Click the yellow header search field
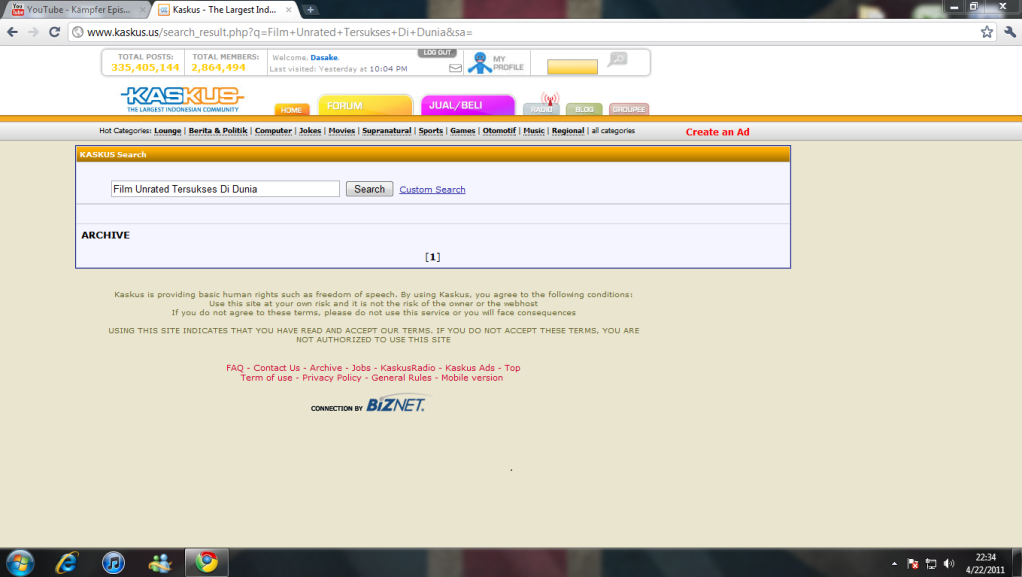1022x577 pixels. pos(572,67)
